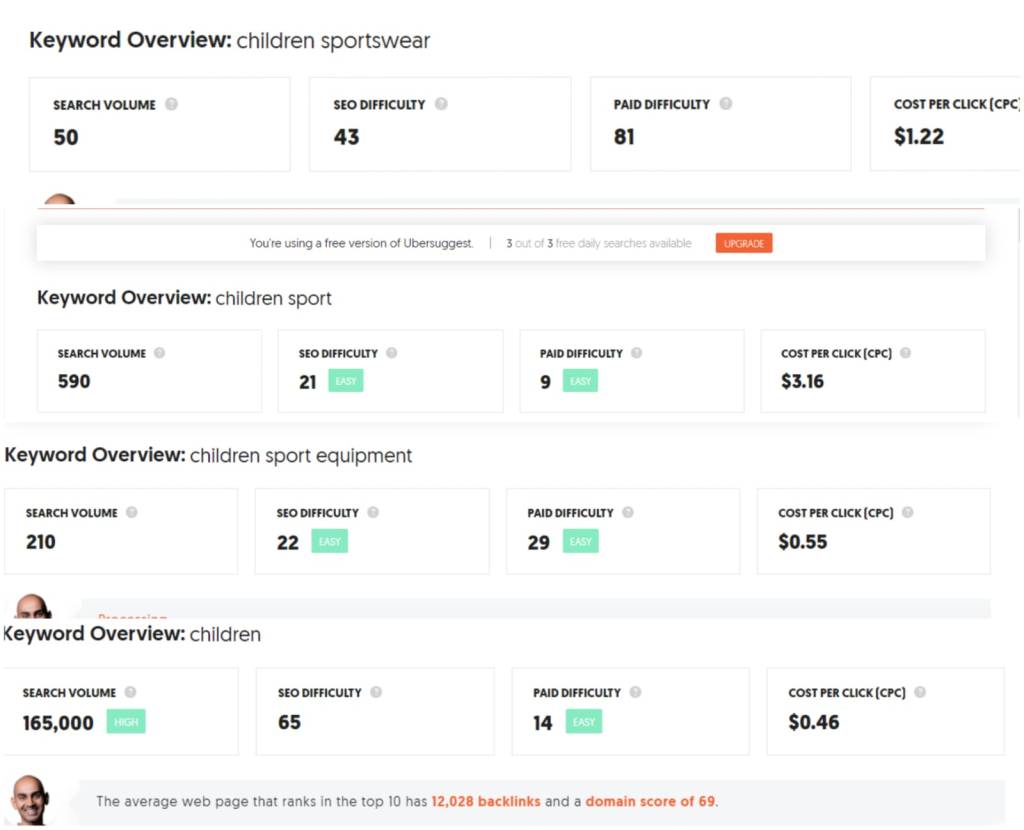Image resolution: width=1024 pixels, height=830 pixels.
Task: Click the EASY badge next to paid difficulty 9
Action: [x=580, y=381]
